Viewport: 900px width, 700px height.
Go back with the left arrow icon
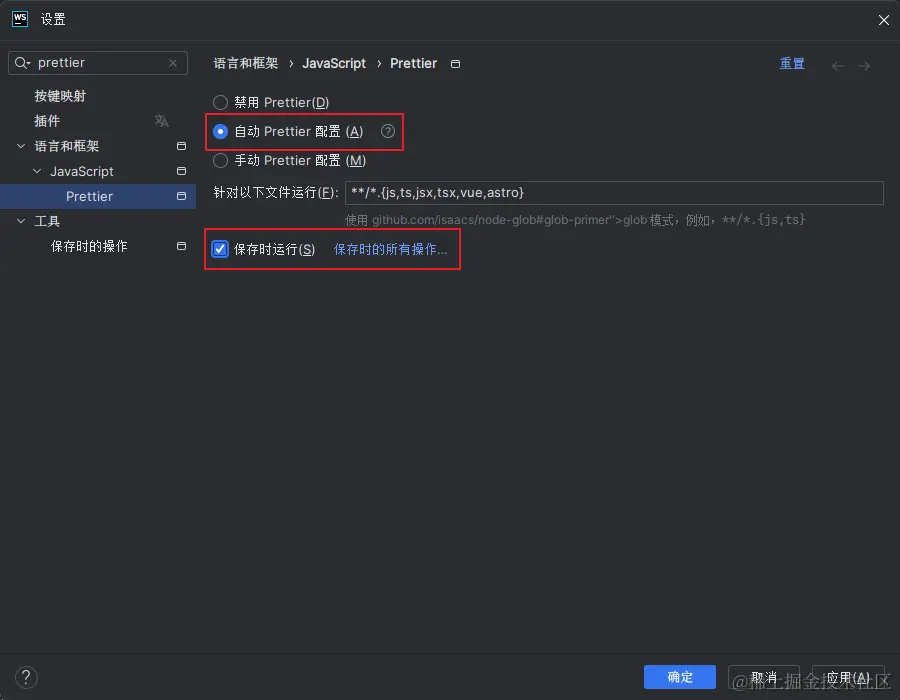pyautogui.click(x=837, y=66)
